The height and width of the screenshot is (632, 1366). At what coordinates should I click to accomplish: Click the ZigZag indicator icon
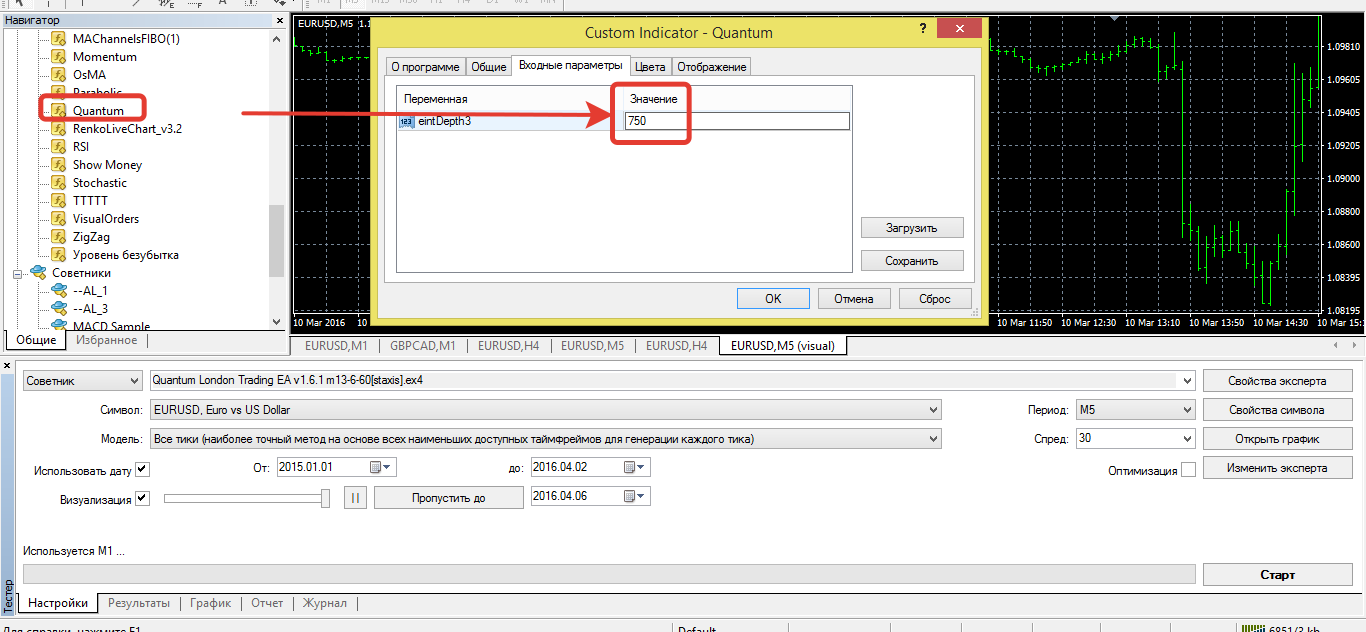tap(58, 237)
